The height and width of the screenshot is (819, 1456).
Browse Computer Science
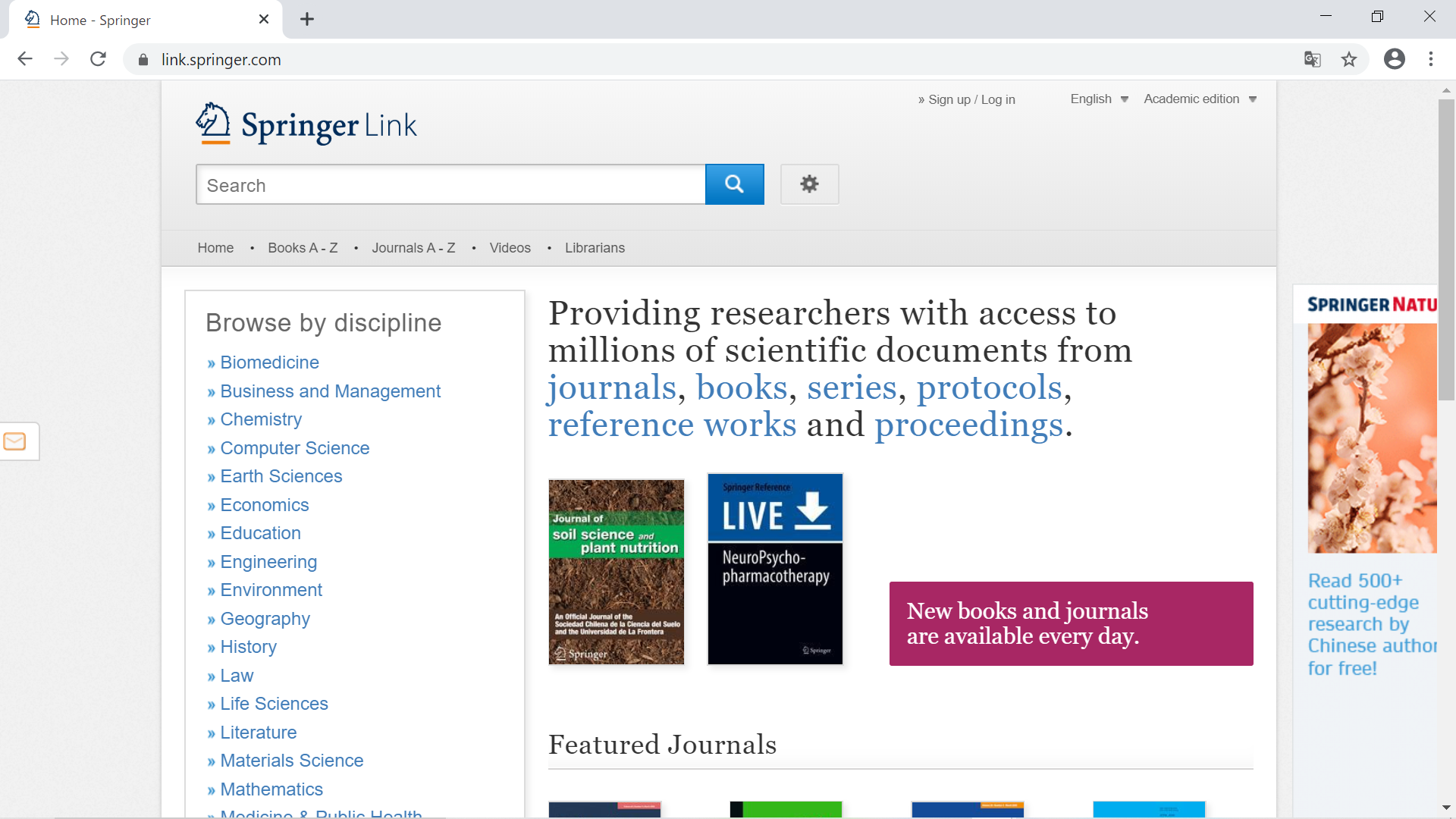click(x=294, y=448)
